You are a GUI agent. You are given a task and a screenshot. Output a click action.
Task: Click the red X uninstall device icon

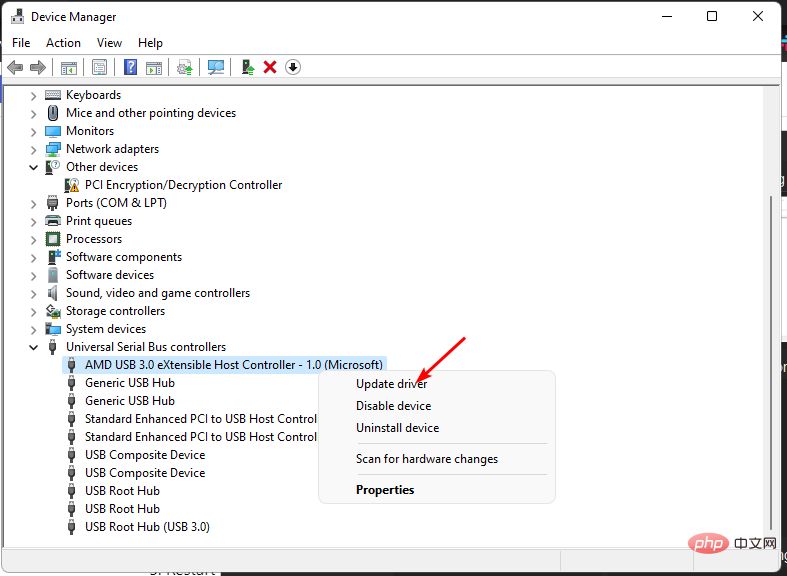[270, 67]
